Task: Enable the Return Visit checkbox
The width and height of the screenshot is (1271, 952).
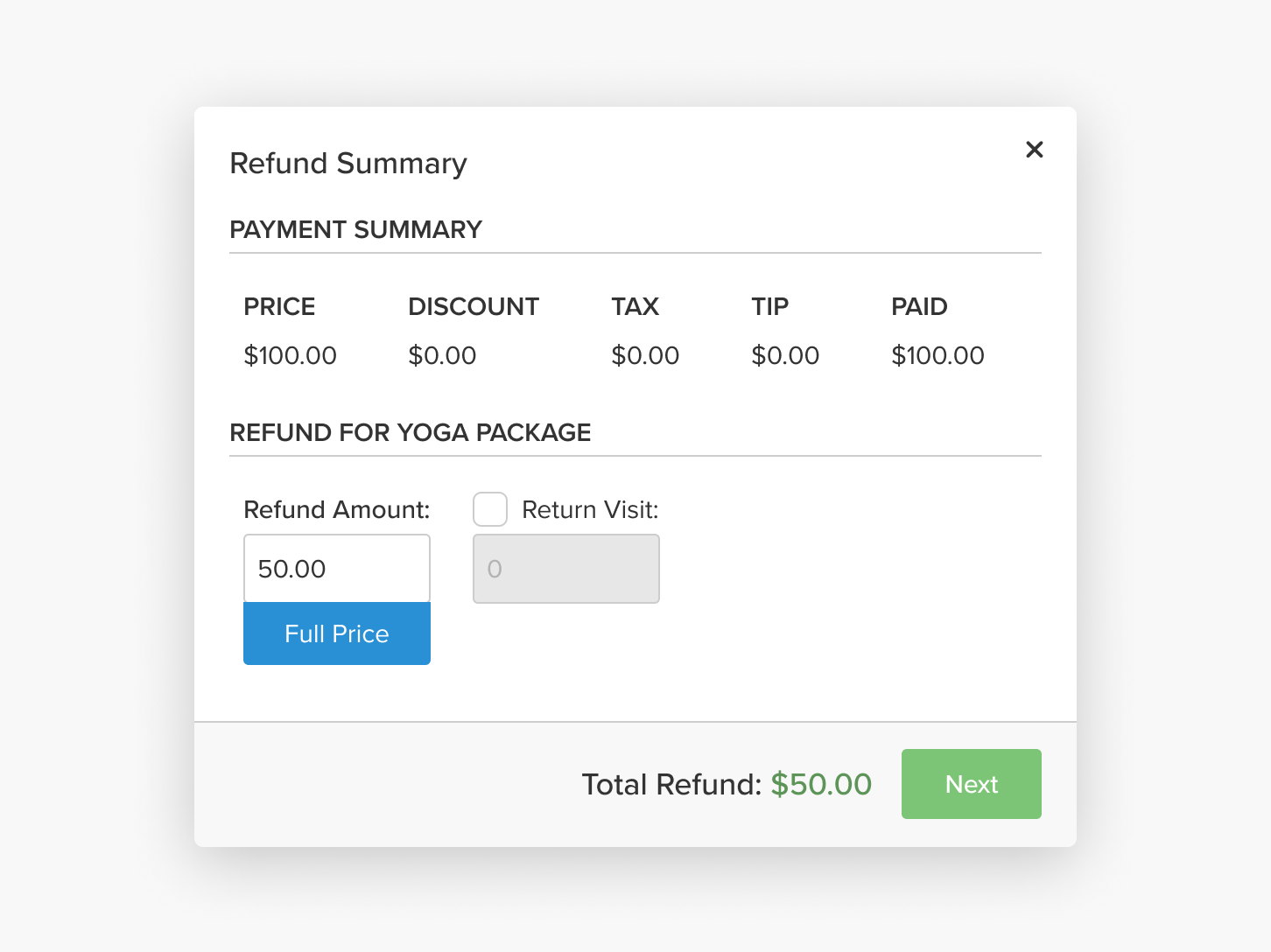Action: (x=489, y=508)
